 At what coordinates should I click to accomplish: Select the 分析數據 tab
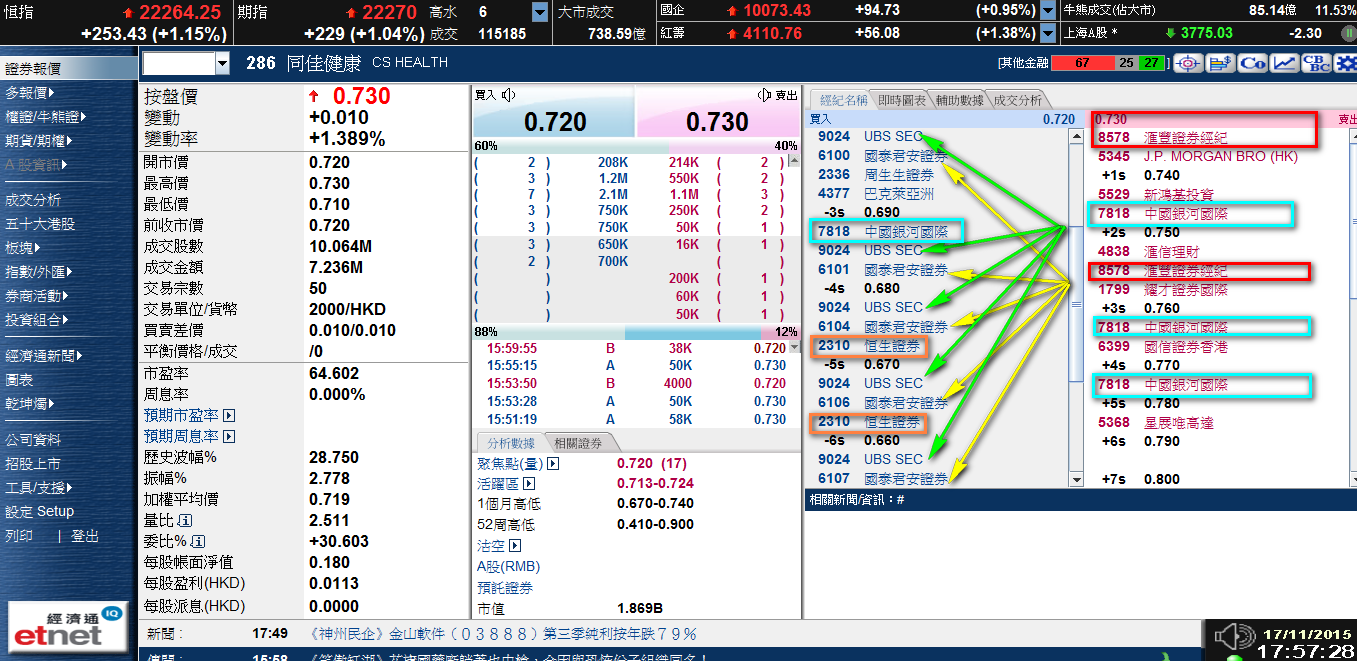coord(511,443)
